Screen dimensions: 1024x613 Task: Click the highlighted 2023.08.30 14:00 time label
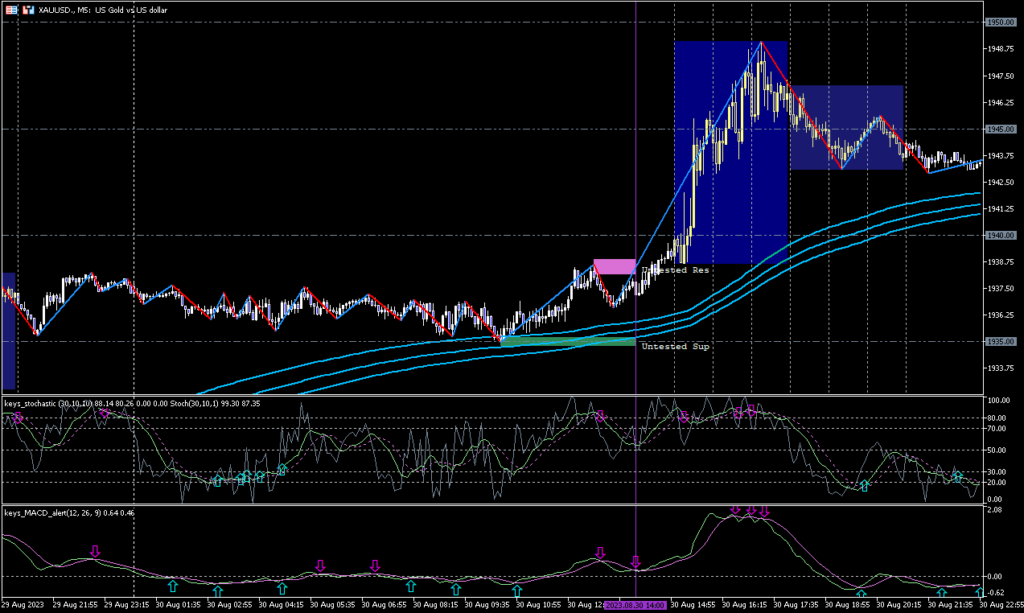click(x=636, y=605)
